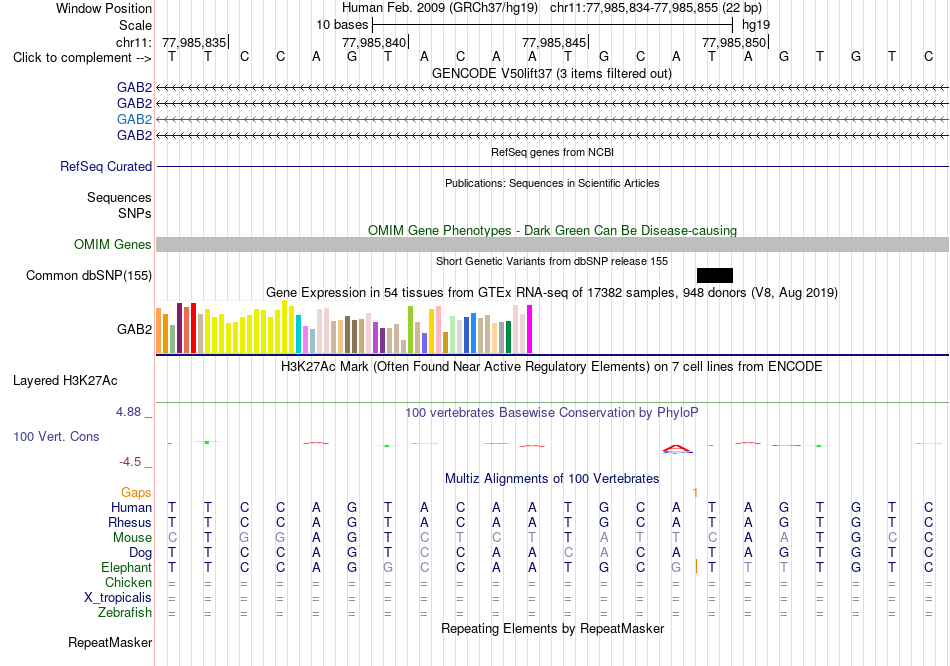Open 'Repeating Elements by RepeatMasker' title

pyautogui.click(x=552, y=628)
